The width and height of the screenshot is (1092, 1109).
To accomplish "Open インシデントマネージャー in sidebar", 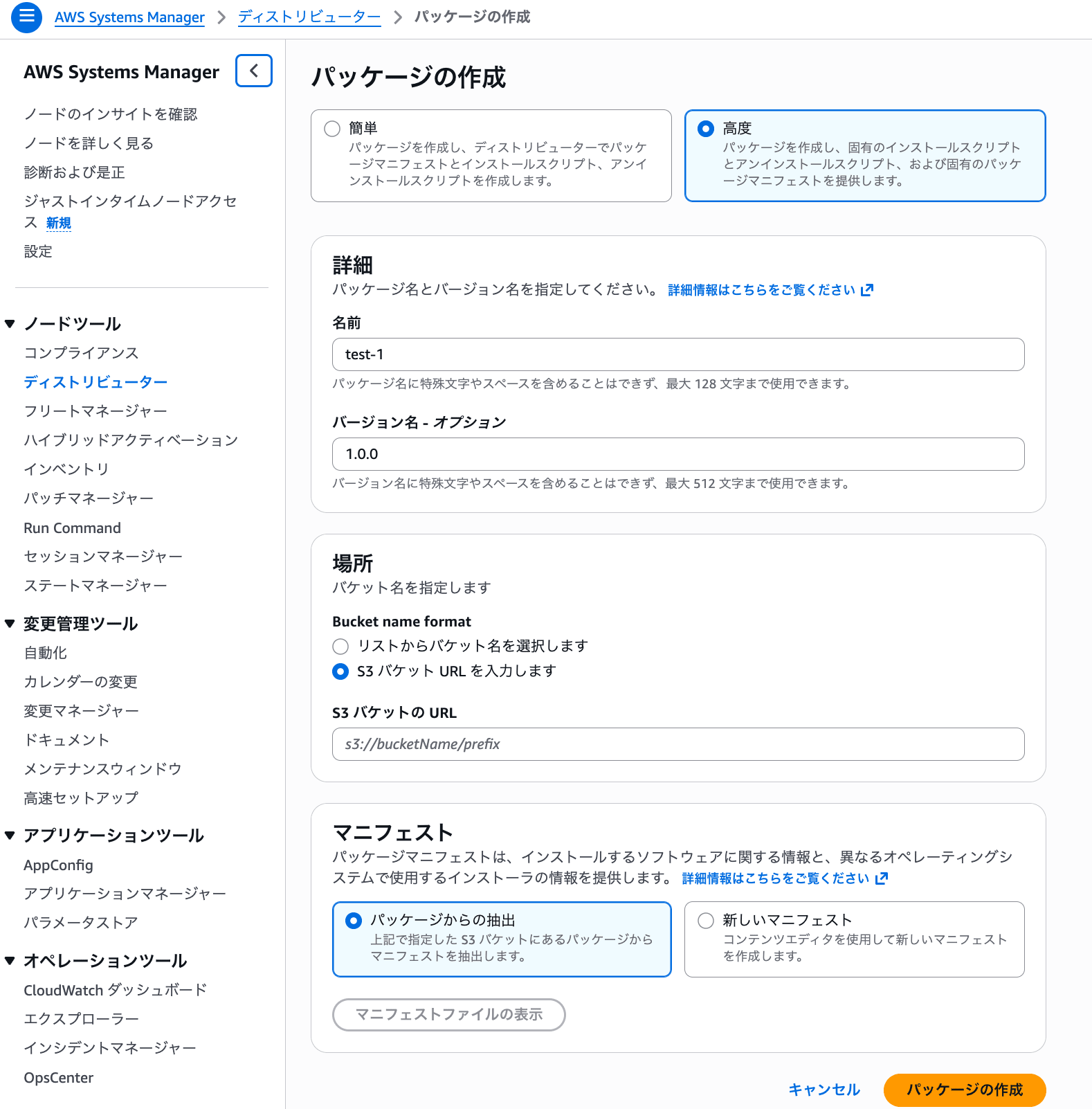I will point(110,1048).
